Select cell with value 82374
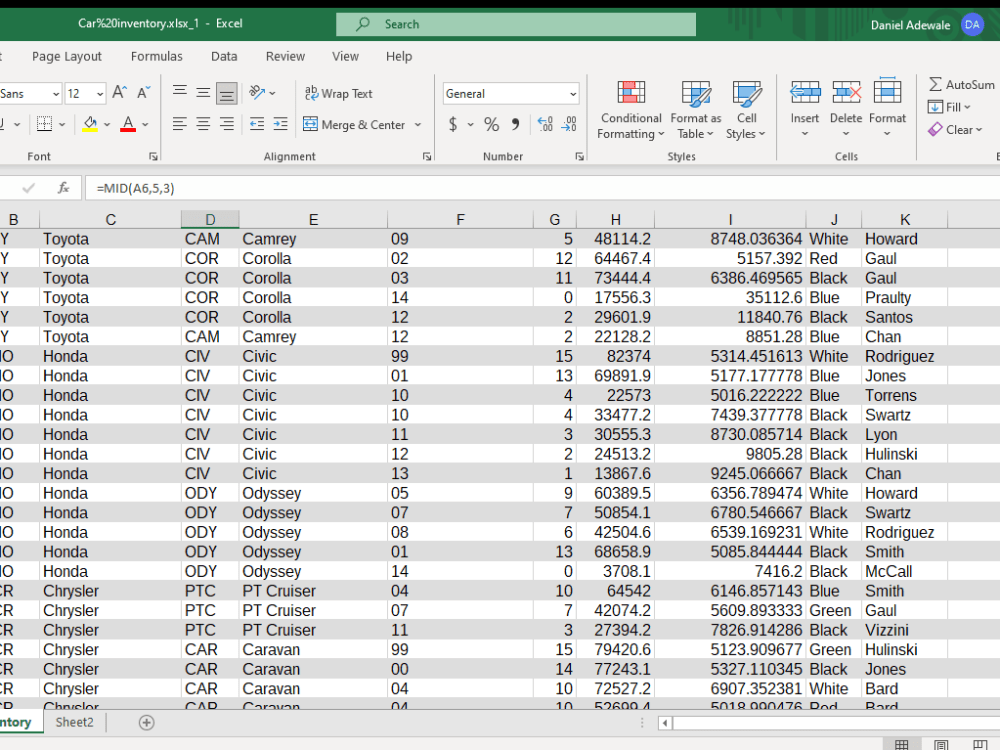The width and height of the screenshot is (1000, 750). click(x=615, y=357)
